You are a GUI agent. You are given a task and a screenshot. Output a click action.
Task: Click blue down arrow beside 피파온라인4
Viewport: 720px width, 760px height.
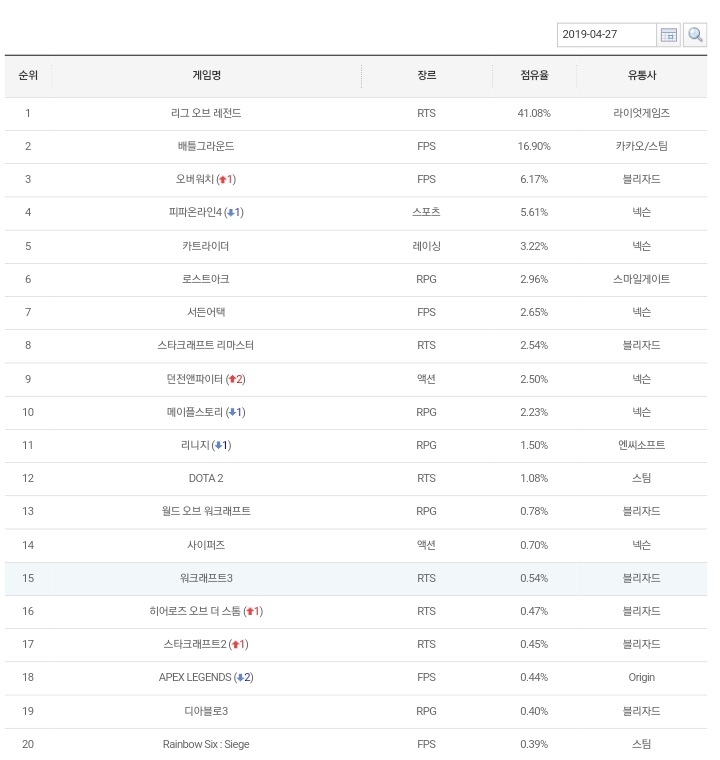[x=231, y=213]
